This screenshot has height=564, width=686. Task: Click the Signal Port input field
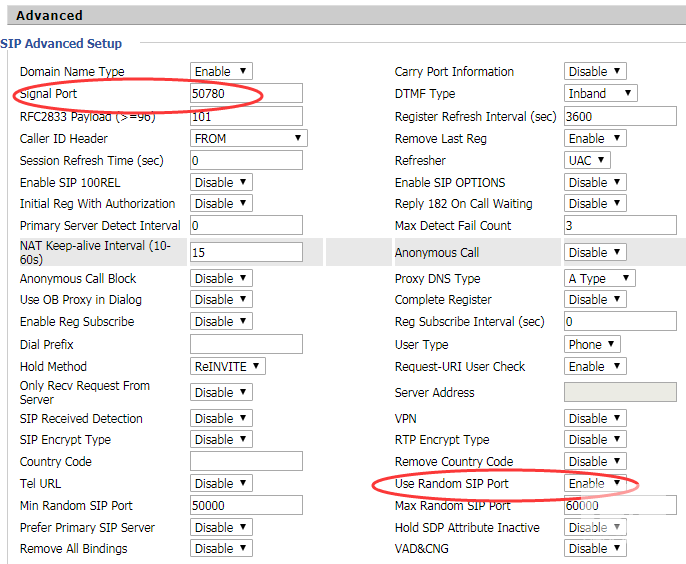click(246, 94)
